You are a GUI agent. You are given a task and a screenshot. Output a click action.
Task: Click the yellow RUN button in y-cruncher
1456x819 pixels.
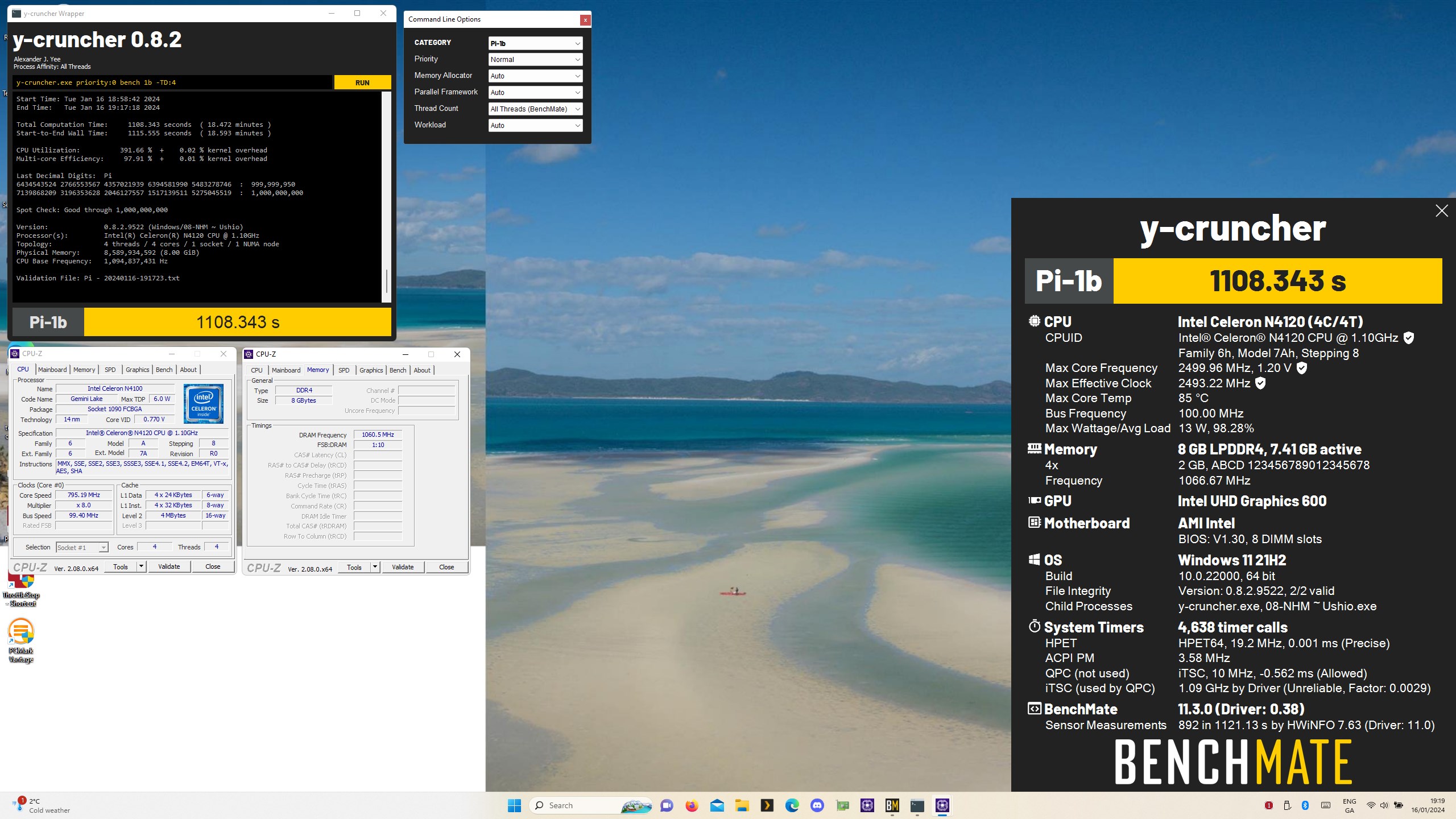362,82
